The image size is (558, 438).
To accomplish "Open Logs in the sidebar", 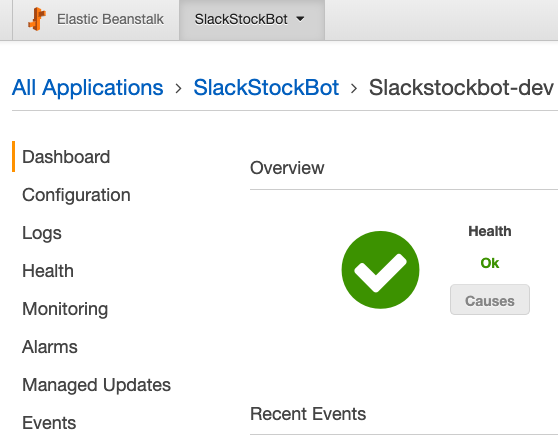I will [x=42, y=233].
